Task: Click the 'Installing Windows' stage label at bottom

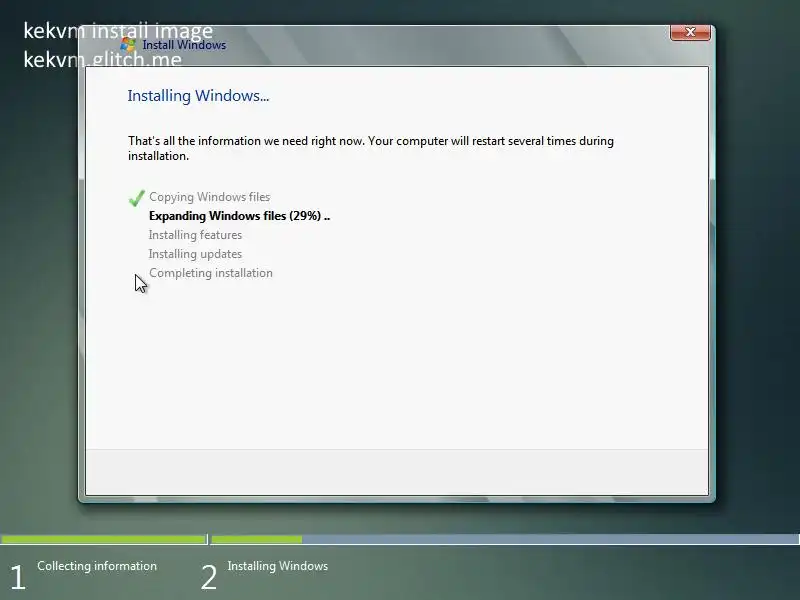Action: (x=278, y=566)
